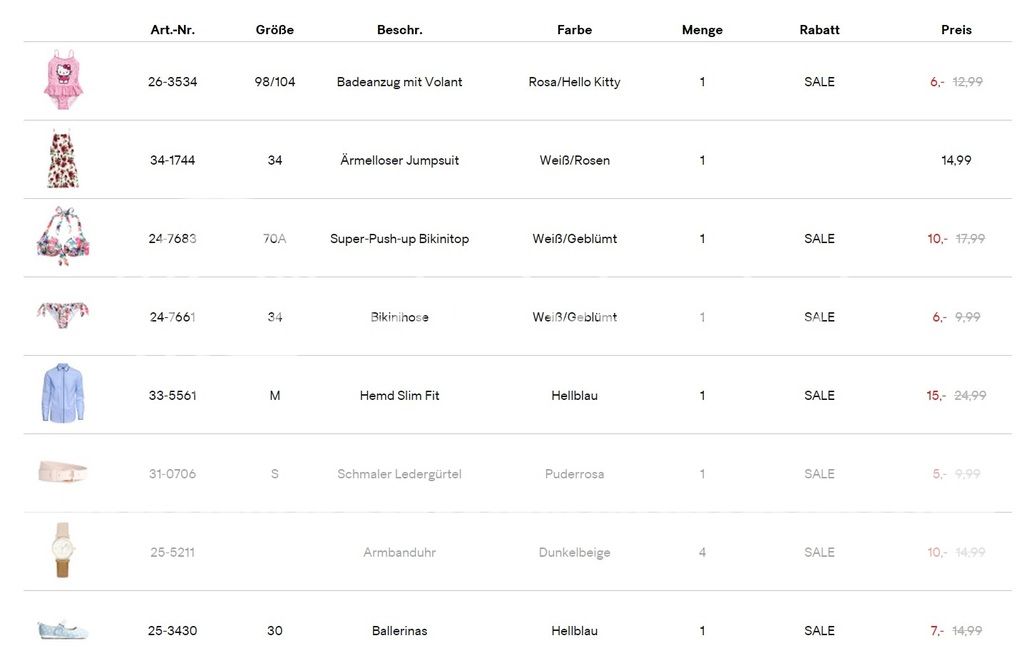
Task: Select the Preis column header
Action: tap(956, 30)
